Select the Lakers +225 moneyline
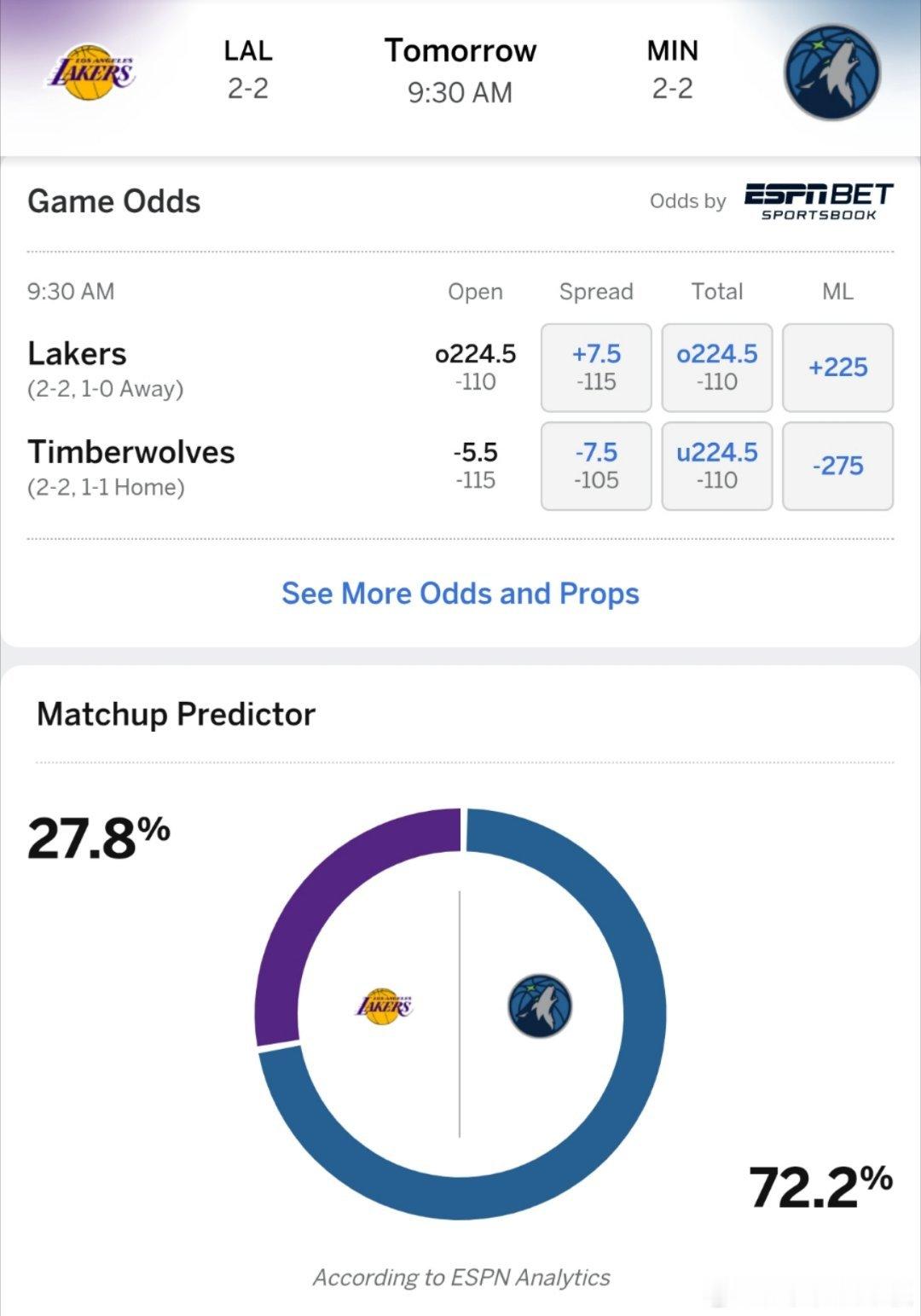This screenshot has height=1316, width=921. pos(837,367)
